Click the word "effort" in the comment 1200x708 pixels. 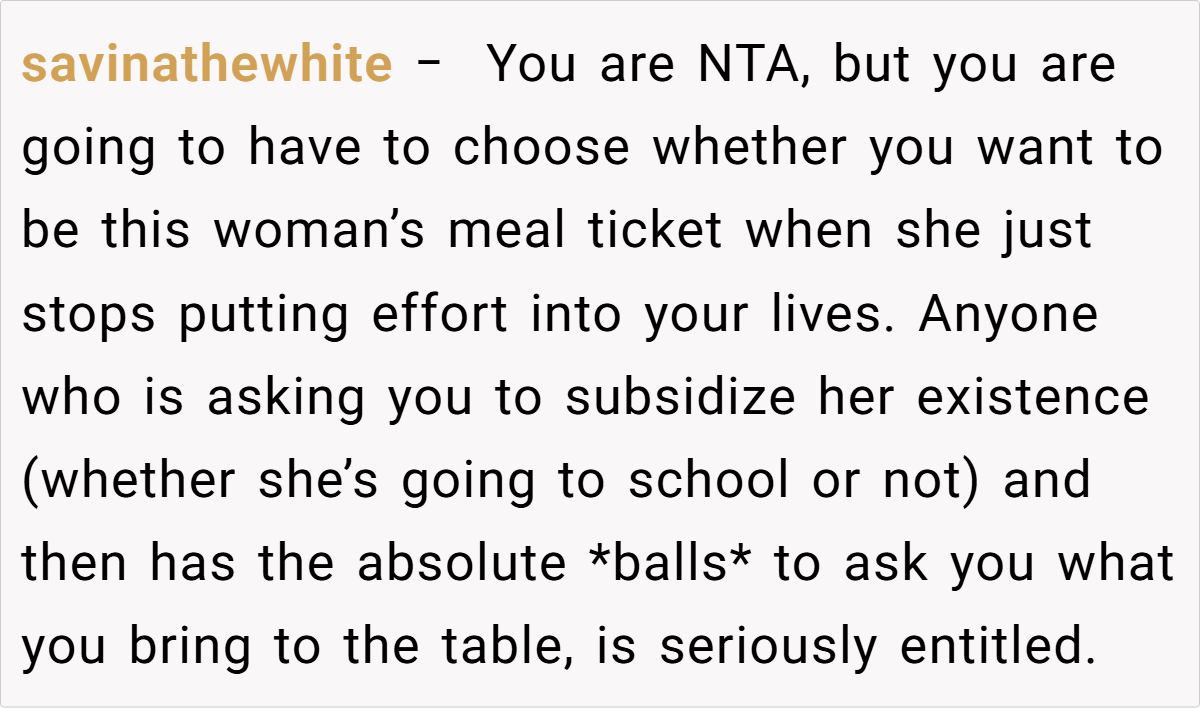click(x=440, y=316)
